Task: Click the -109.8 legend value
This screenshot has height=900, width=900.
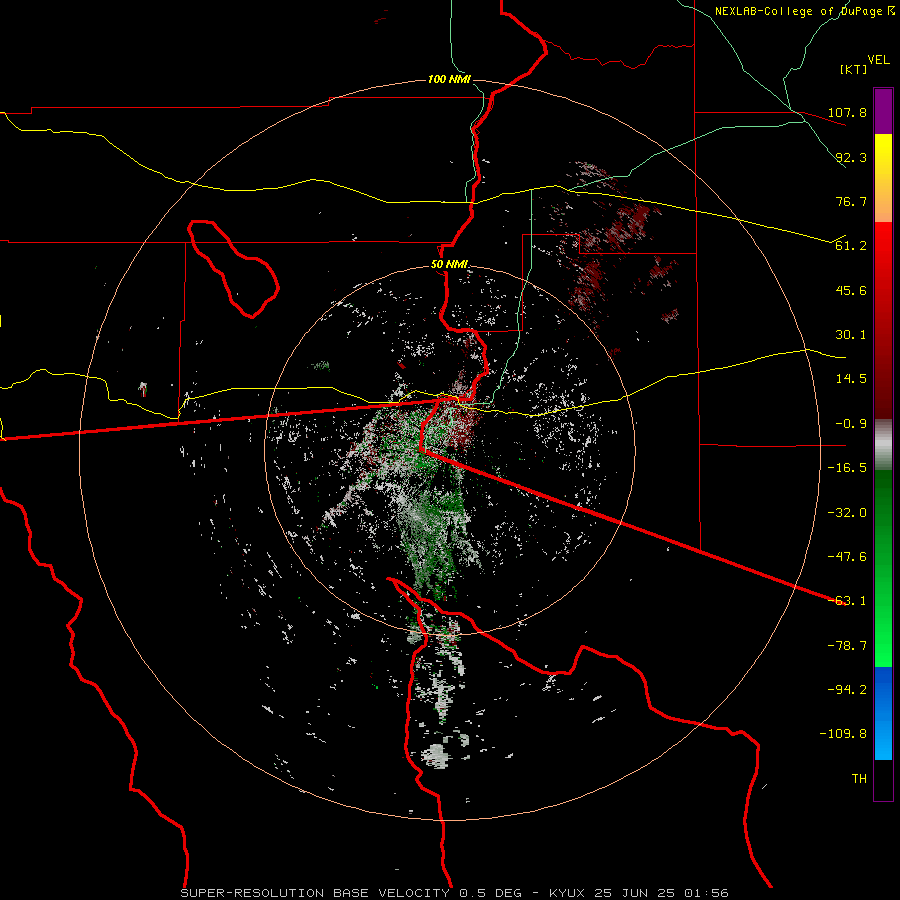Action: (x=844, y=734)
